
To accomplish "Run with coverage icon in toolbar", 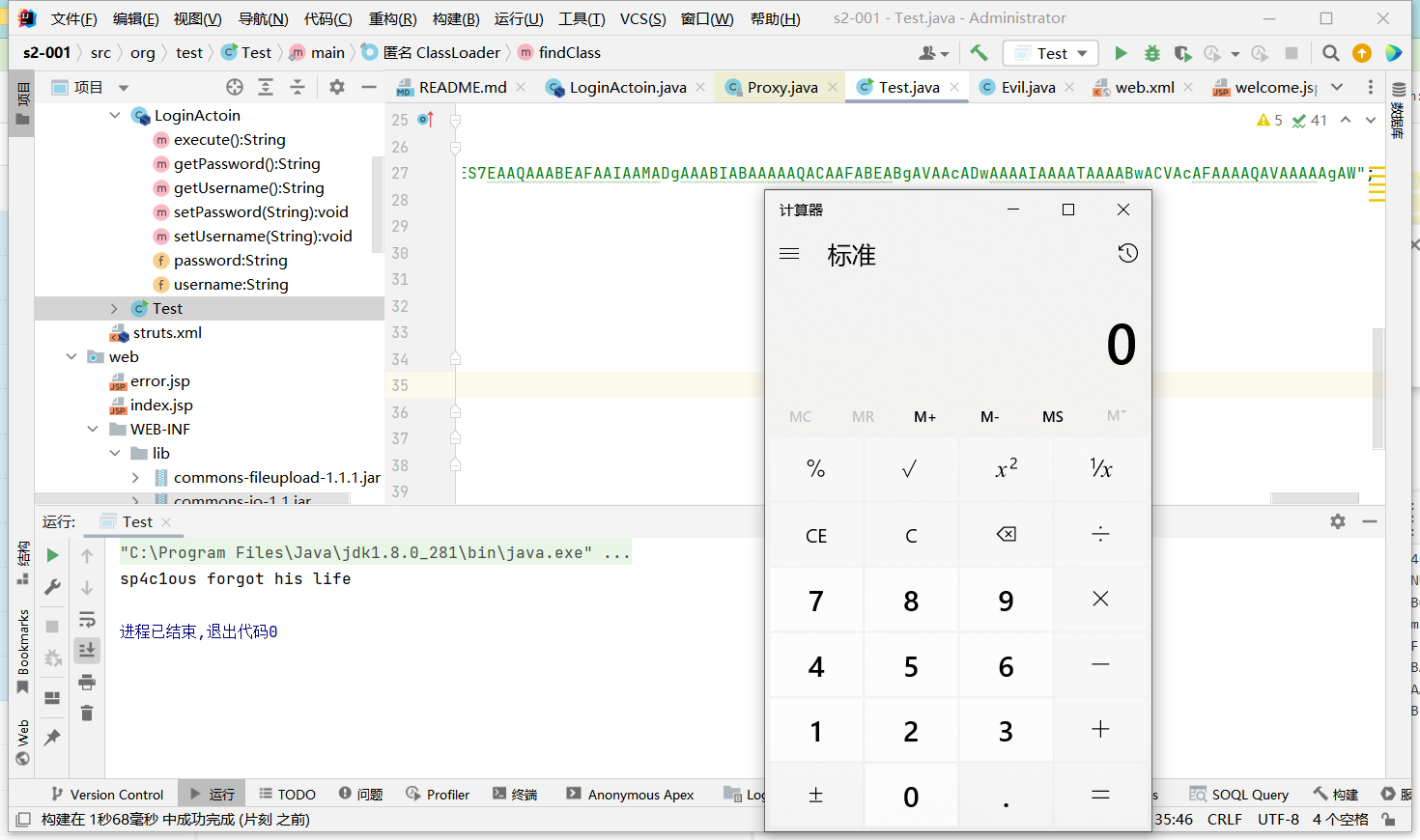I will [1182, 53].
